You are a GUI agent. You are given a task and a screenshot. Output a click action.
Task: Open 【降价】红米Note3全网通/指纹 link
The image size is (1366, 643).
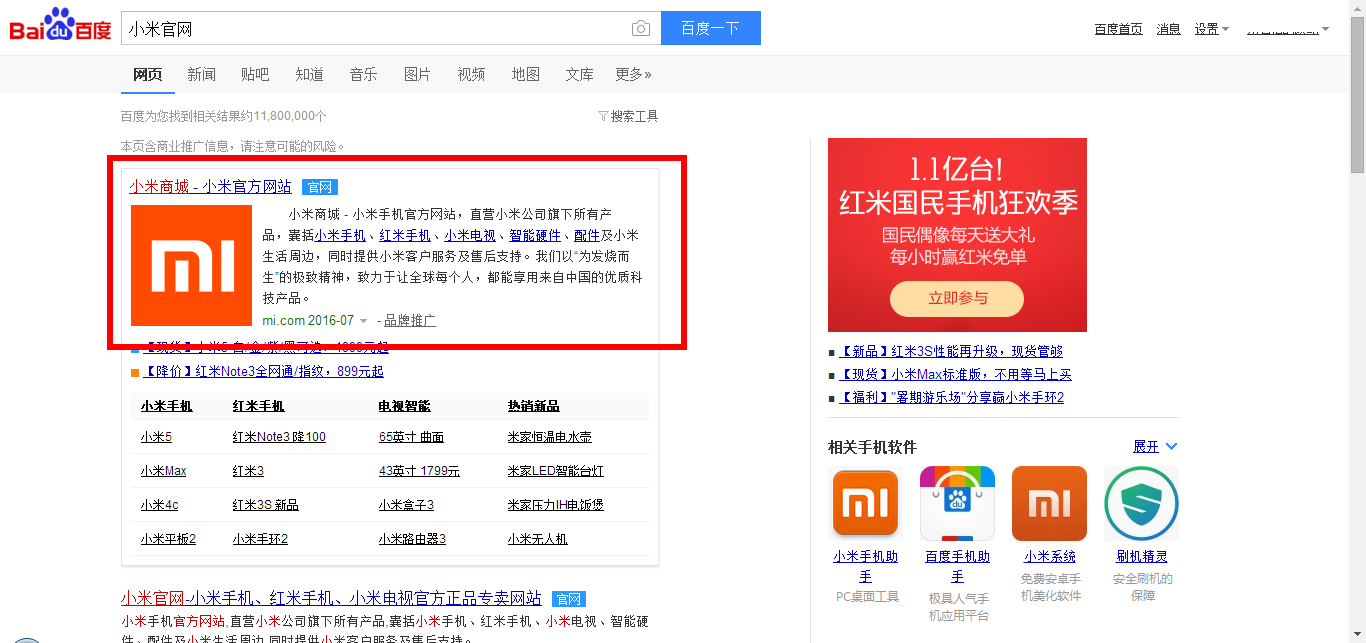pos(263,371)
